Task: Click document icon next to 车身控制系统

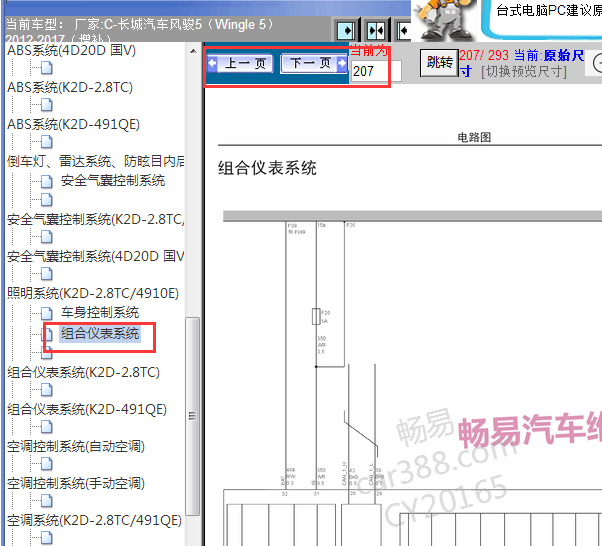Action: click(x=47, y=313)
